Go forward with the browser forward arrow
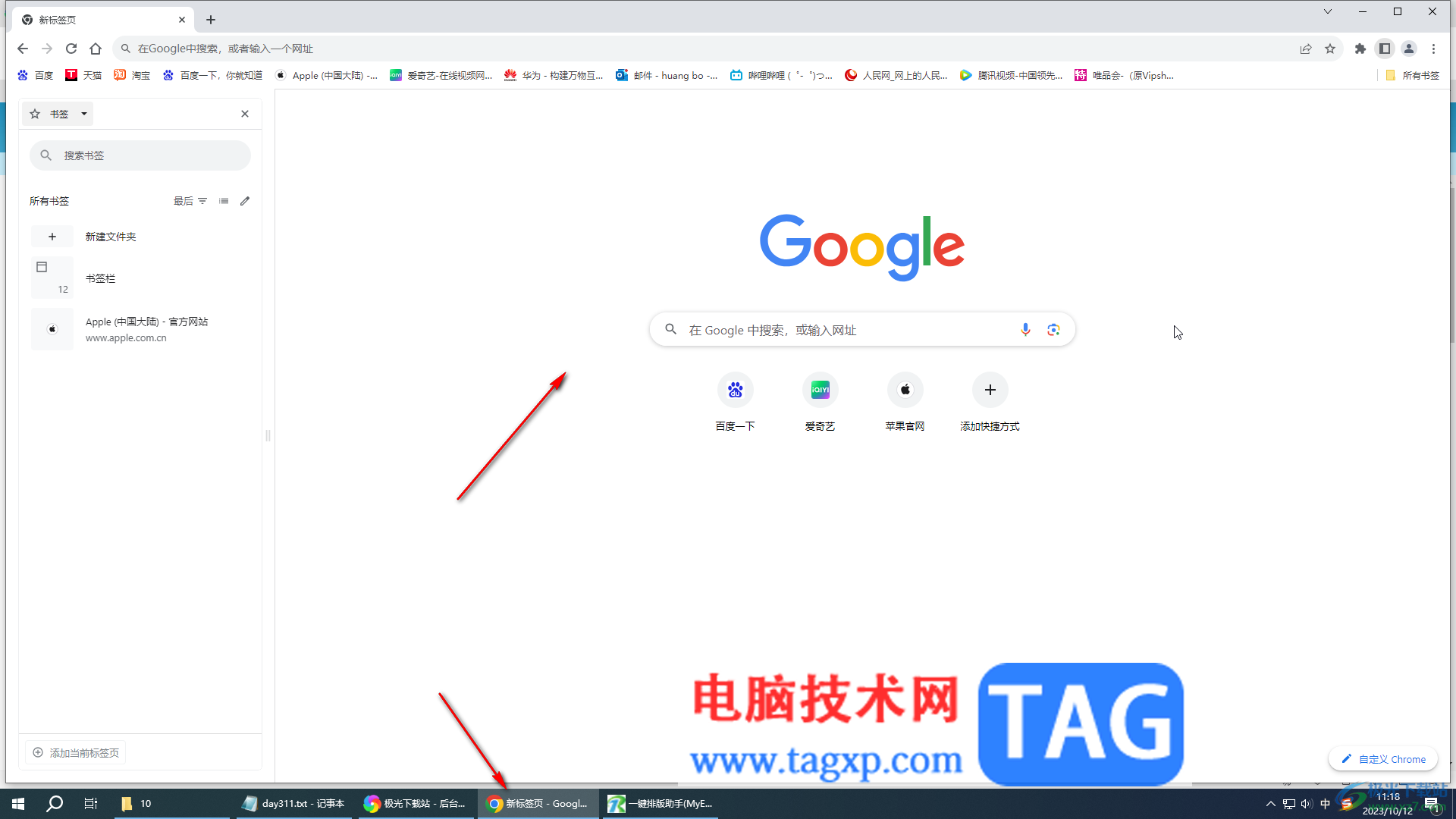The image size is (1456, 819). click(47, 49)
